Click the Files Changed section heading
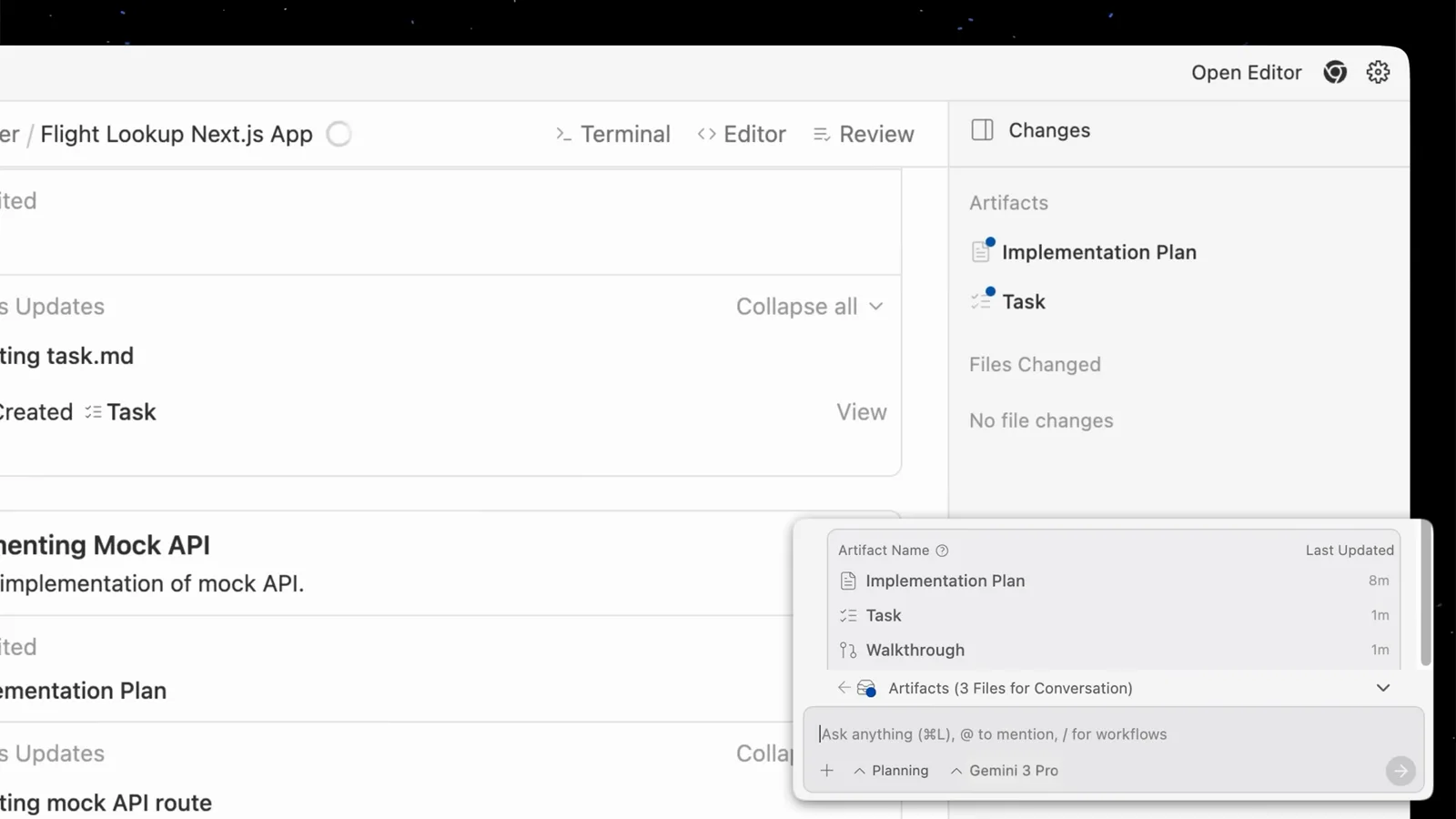The image size is (1456, 819). (x=1035, y=365)
